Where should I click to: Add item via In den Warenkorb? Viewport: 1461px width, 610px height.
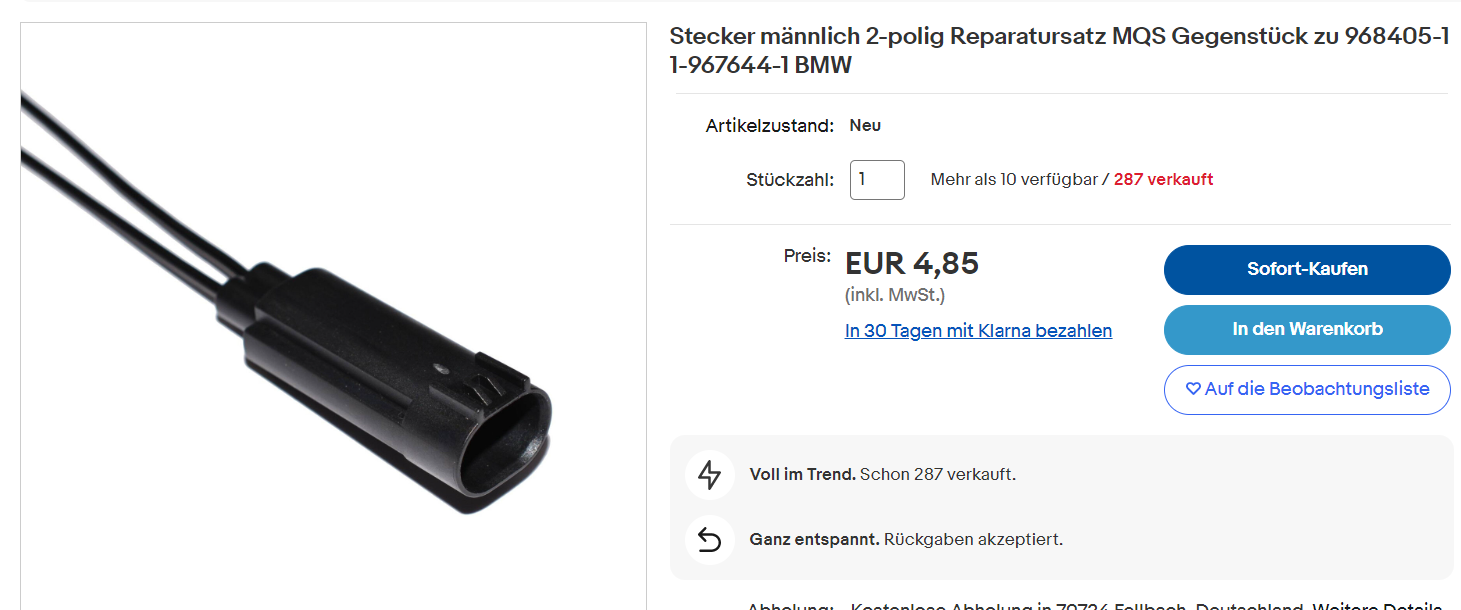pos(1306,329)
